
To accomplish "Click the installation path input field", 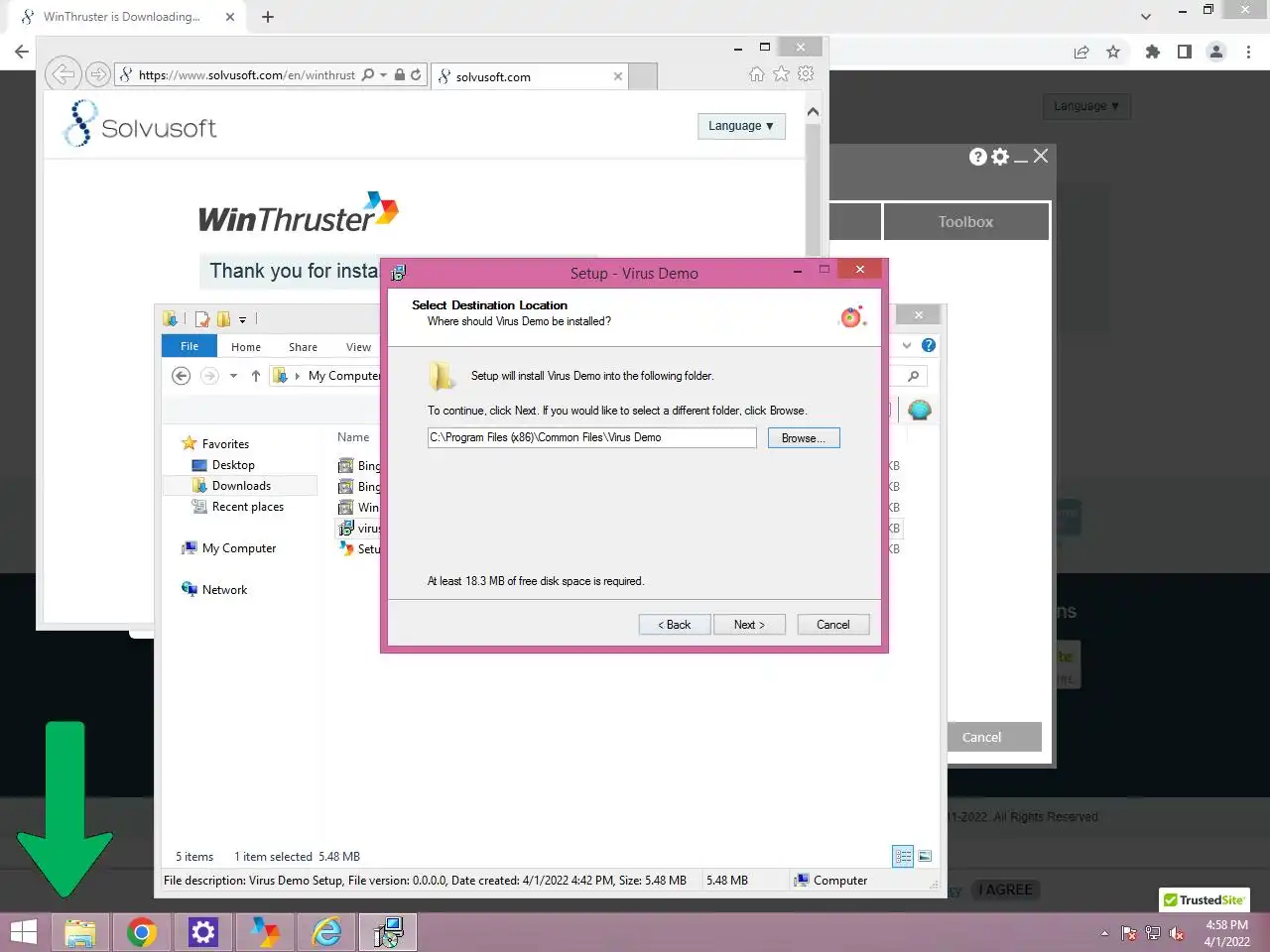I will [591, 437].
